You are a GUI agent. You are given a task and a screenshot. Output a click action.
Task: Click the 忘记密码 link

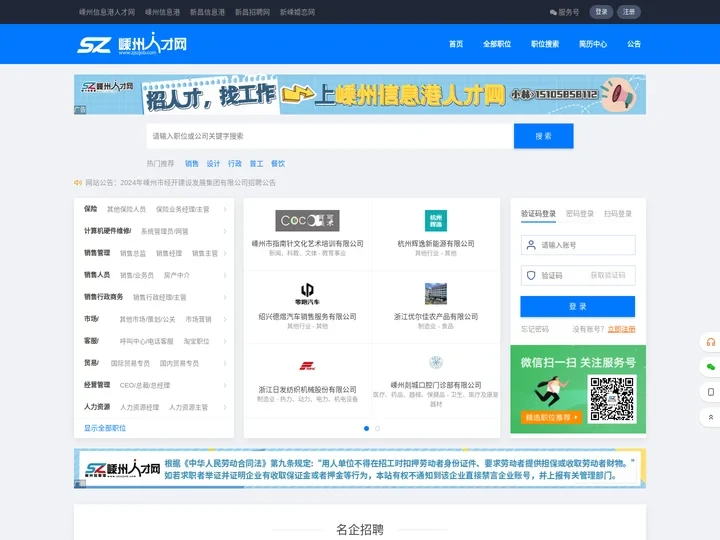tap(535, 329)
